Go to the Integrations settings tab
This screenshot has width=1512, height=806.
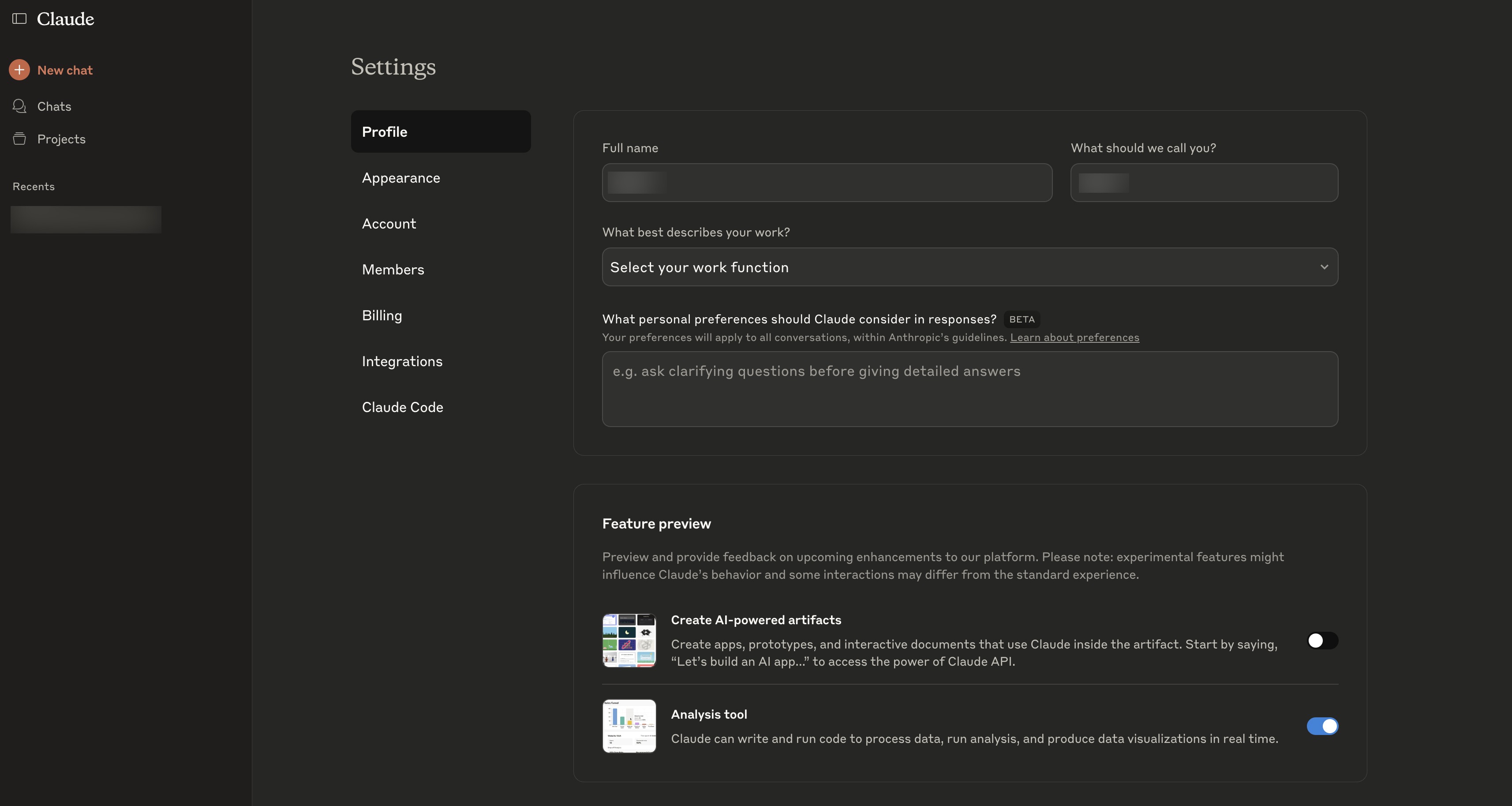(402, 361)
